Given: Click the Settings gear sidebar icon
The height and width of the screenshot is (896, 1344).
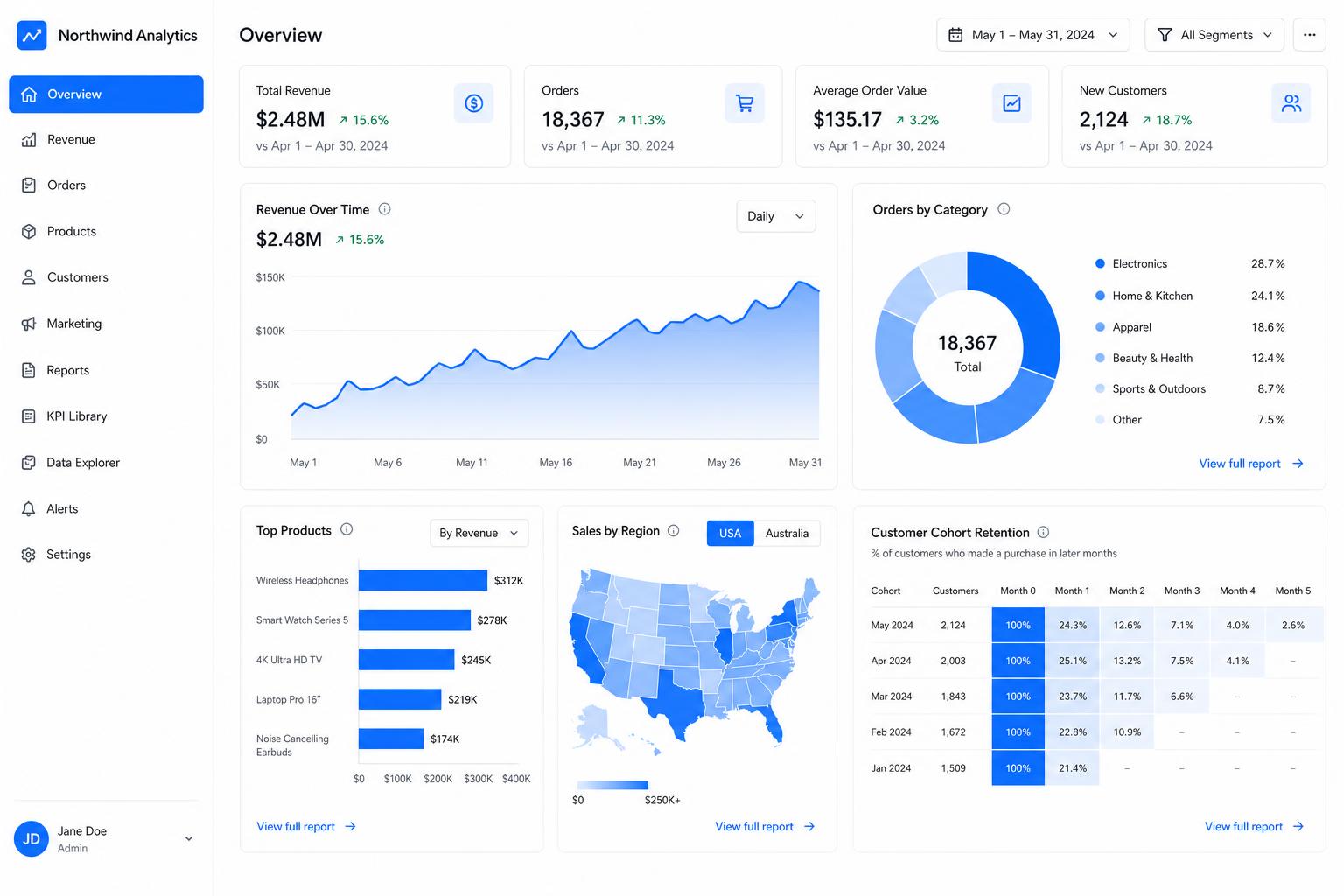Looking at the screenshot, I should 29,555.
